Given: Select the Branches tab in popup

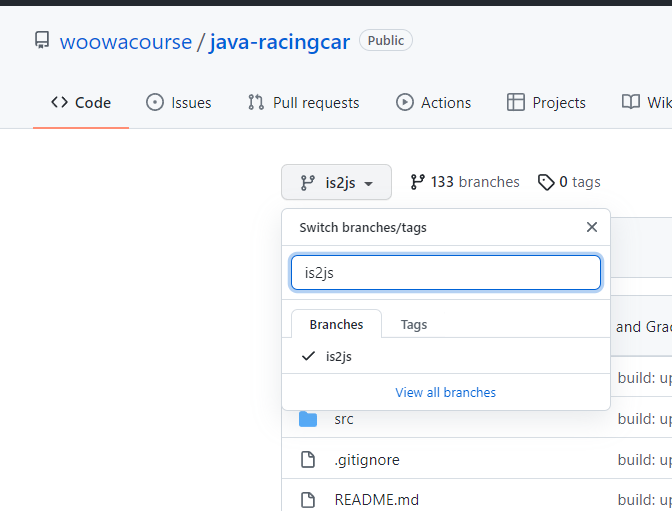Looking at the screenshot, I should point(336,325).
